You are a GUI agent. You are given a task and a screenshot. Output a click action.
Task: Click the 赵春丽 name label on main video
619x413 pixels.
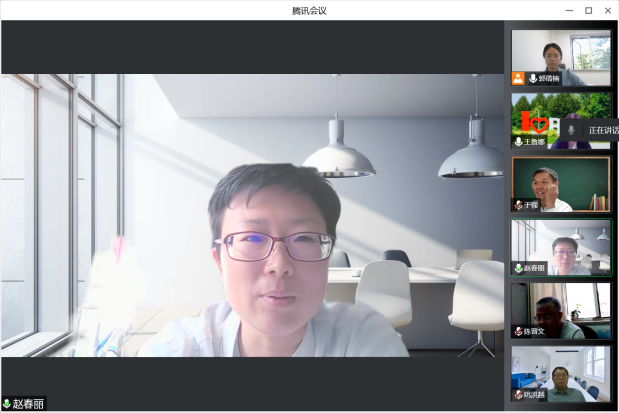click(x=28, y=404)
